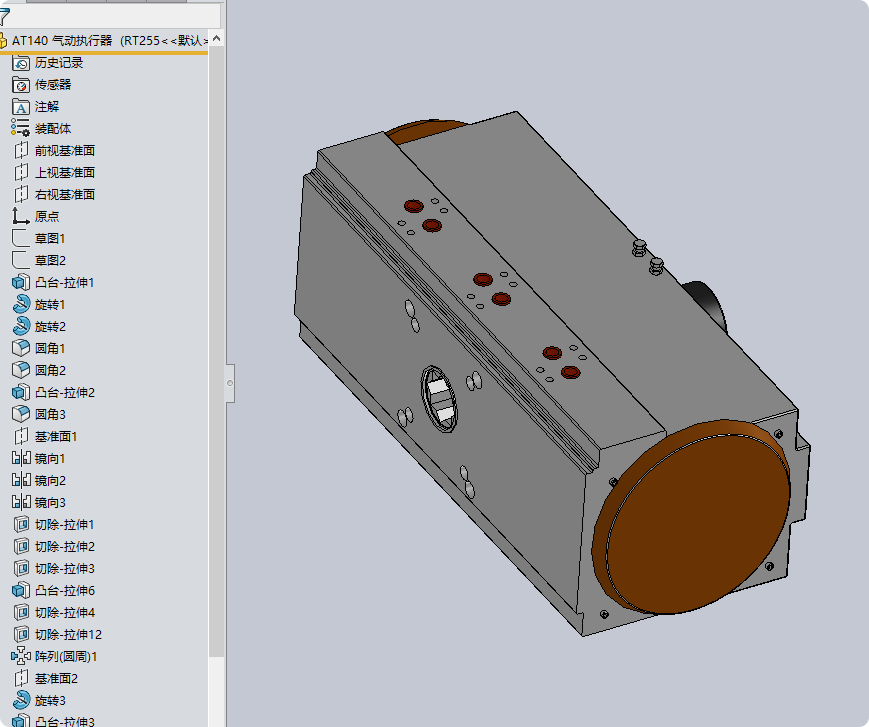Image resolution: width=869 pixels, height=727 pixels.
Task: Click the panel collapse handle on the splitter
Action: pos(230,383)
